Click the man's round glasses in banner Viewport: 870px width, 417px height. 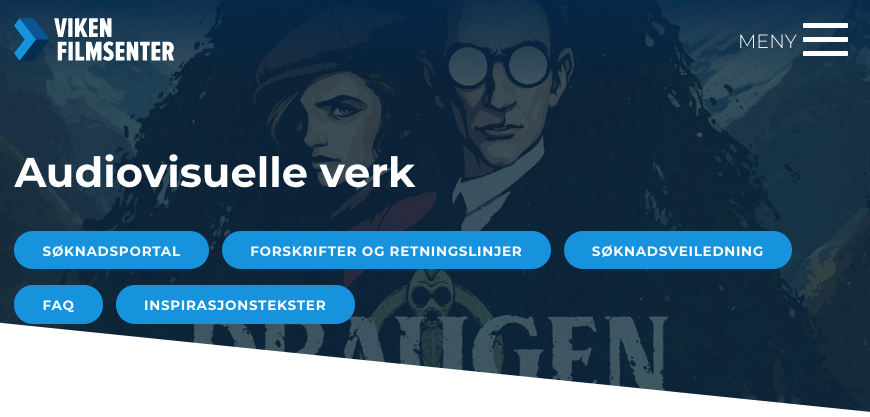coord(499,65)
